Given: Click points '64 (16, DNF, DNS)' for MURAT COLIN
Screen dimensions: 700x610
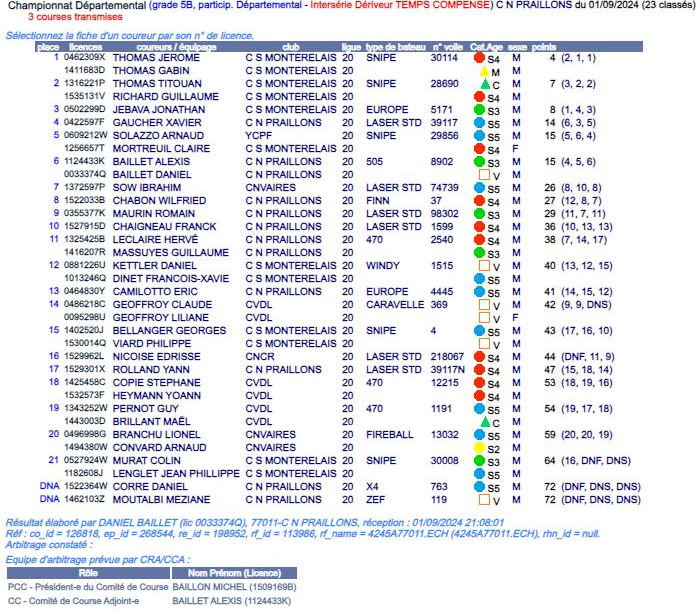Looking at the screenshot, I should coord(588,460).
